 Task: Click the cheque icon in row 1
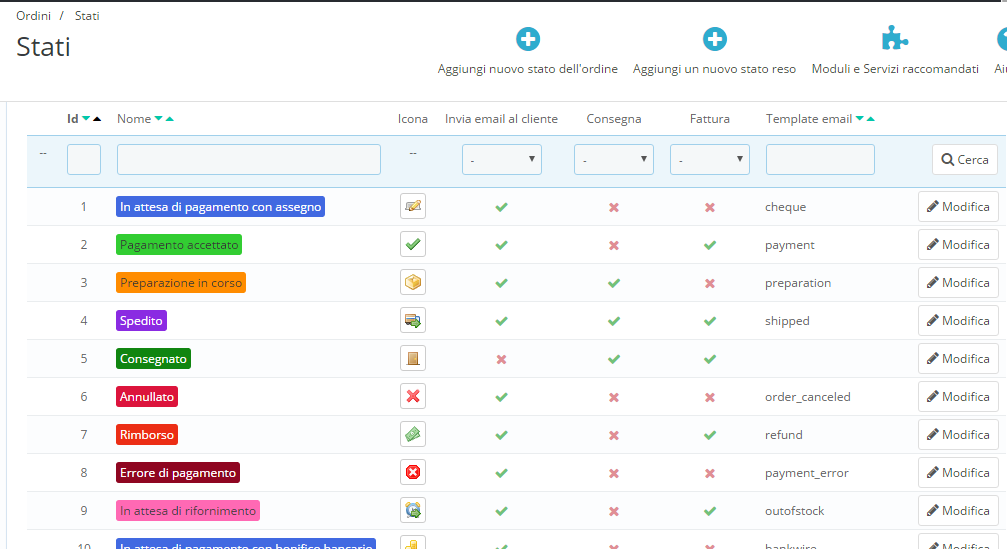tap(413, 207)
